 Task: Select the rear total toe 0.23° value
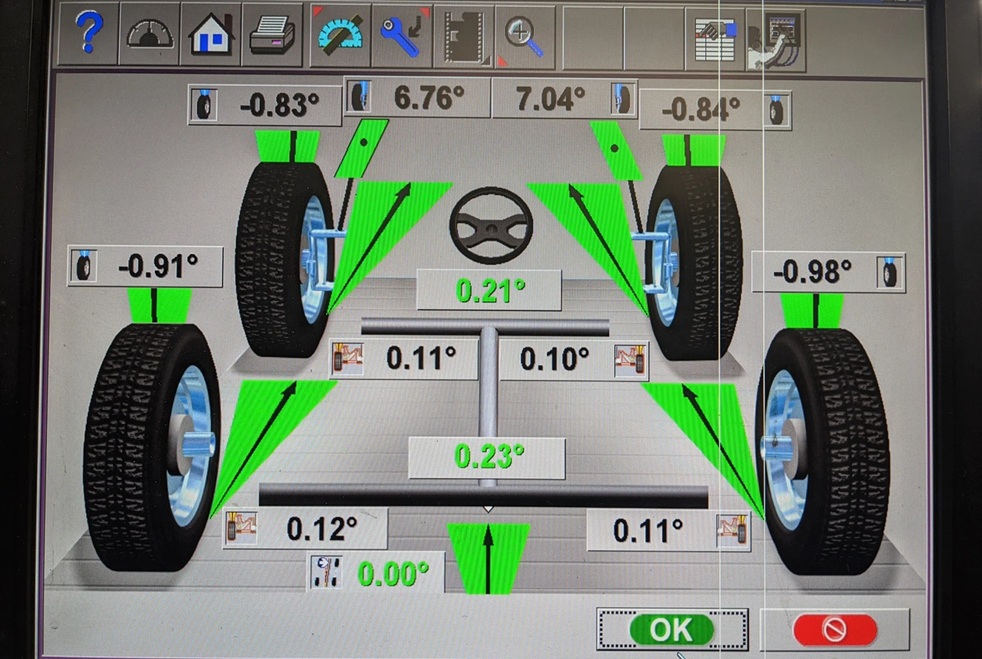[x=488, y=457]
